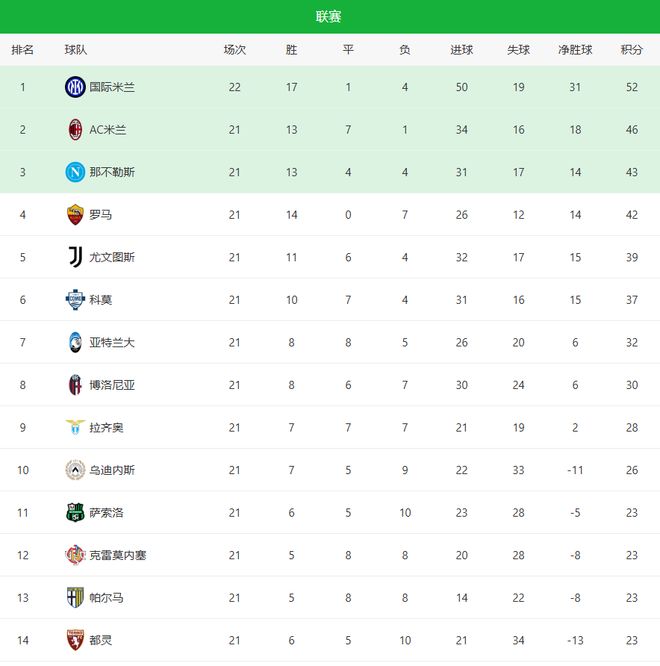Select the Napoli team badge
This screenshot has width=660, height=666.
75,172
